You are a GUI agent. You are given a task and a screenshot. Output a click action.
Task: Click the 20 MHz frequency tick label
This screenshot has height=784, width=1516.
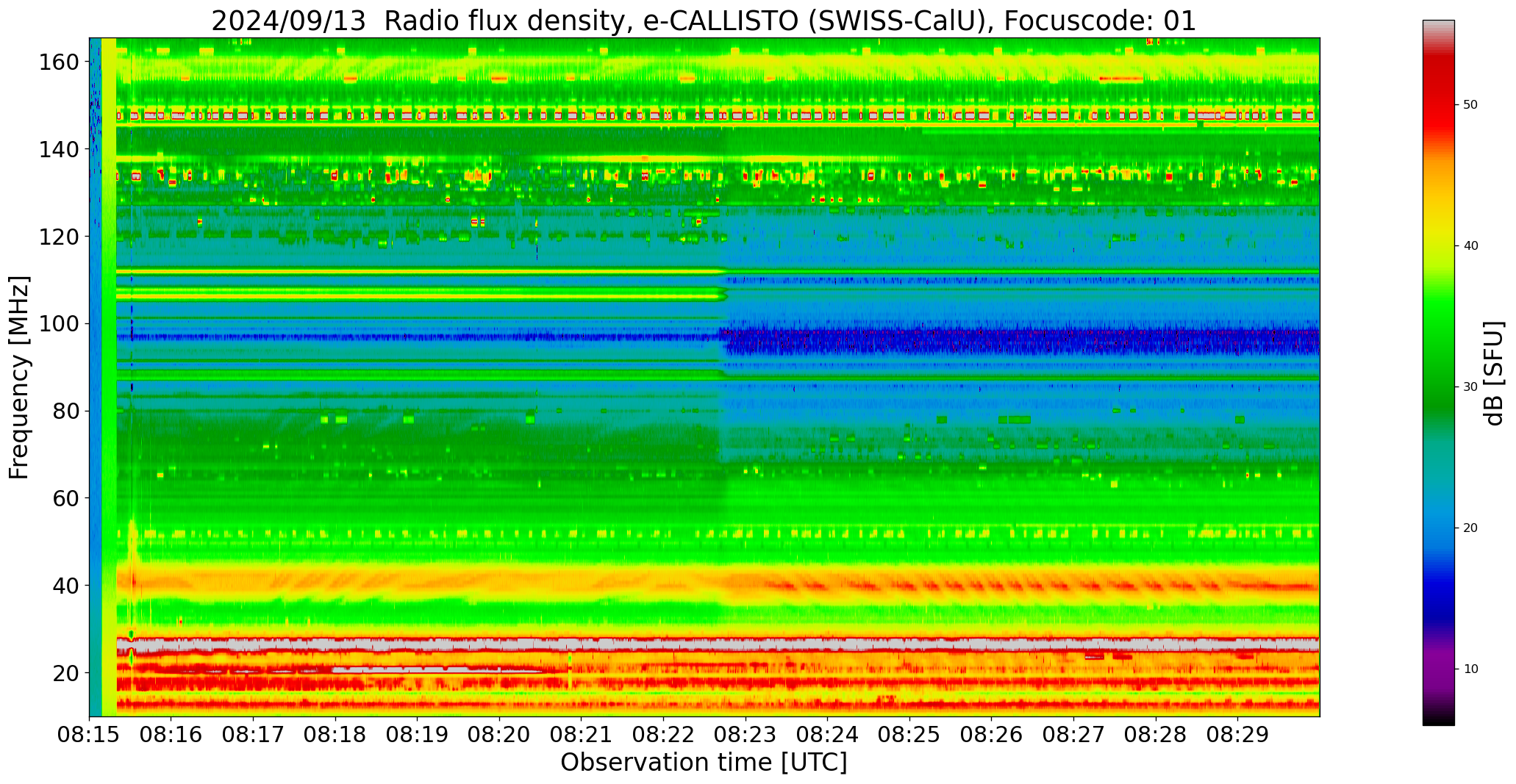65,673
